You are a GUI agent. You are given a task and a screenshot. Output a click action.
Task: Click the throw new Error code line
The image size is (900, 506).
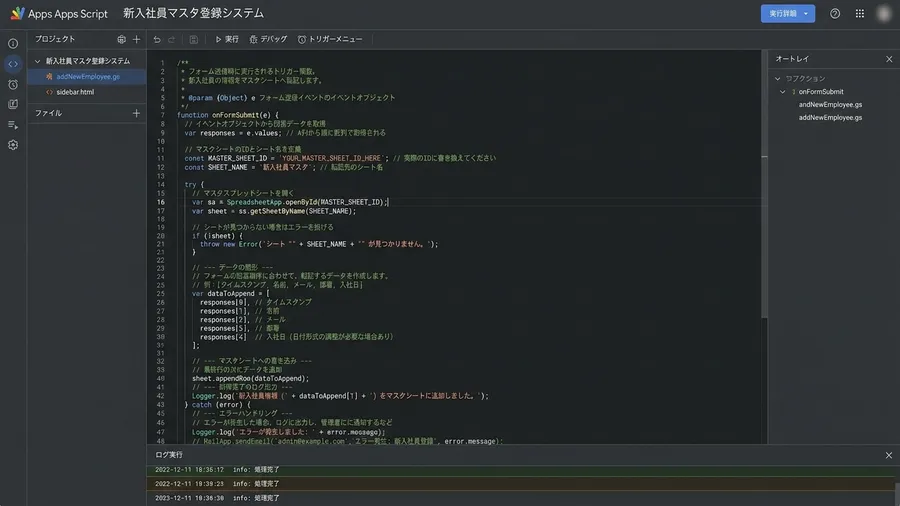tap(319, 244)
